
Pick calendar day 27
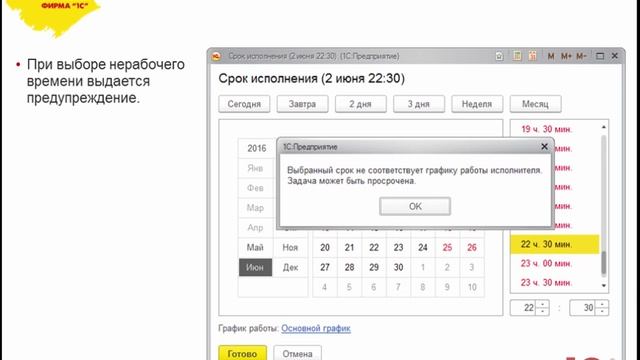325,267
